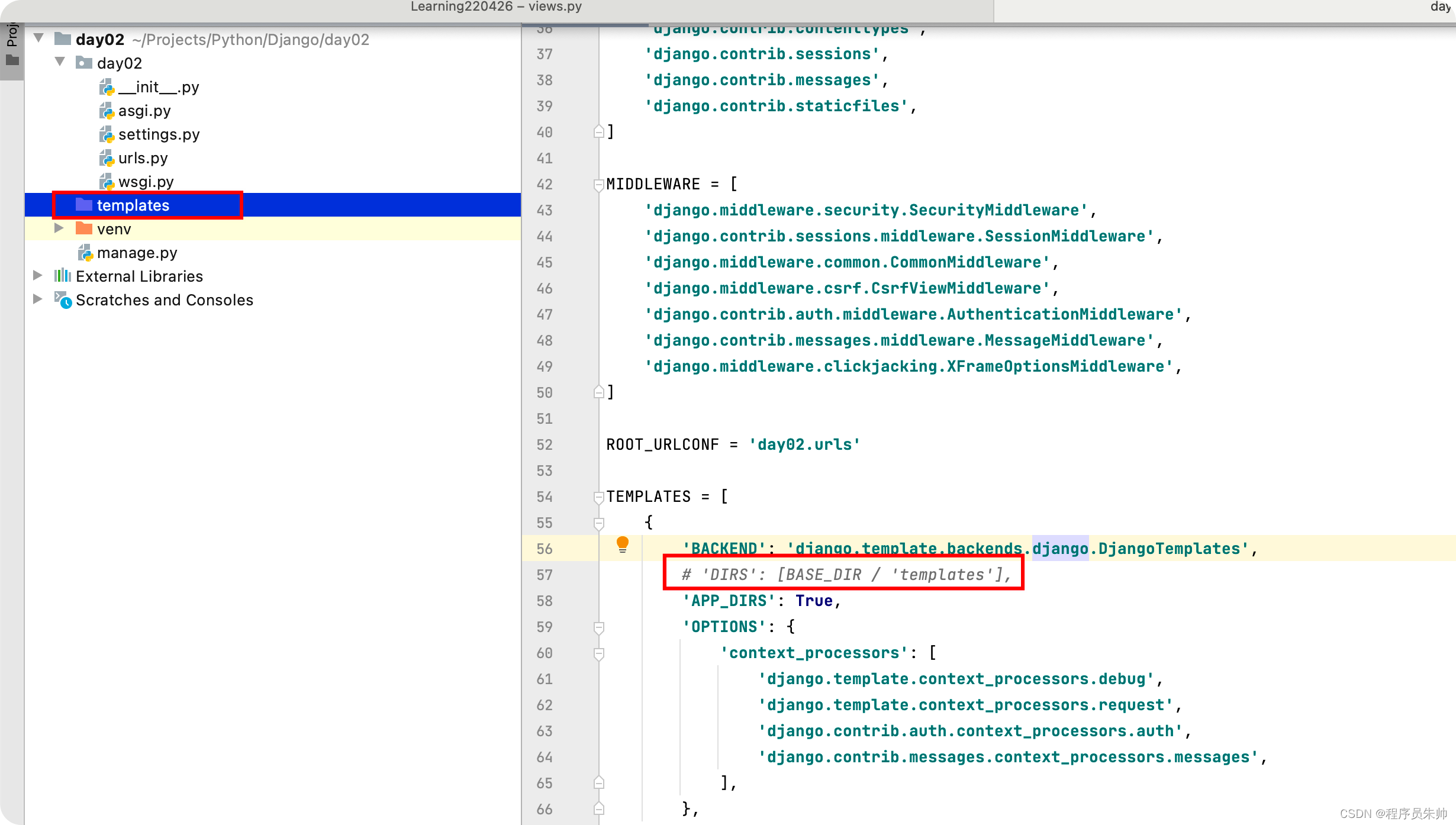Open asgi.py from project tree

tap(144, 111)
